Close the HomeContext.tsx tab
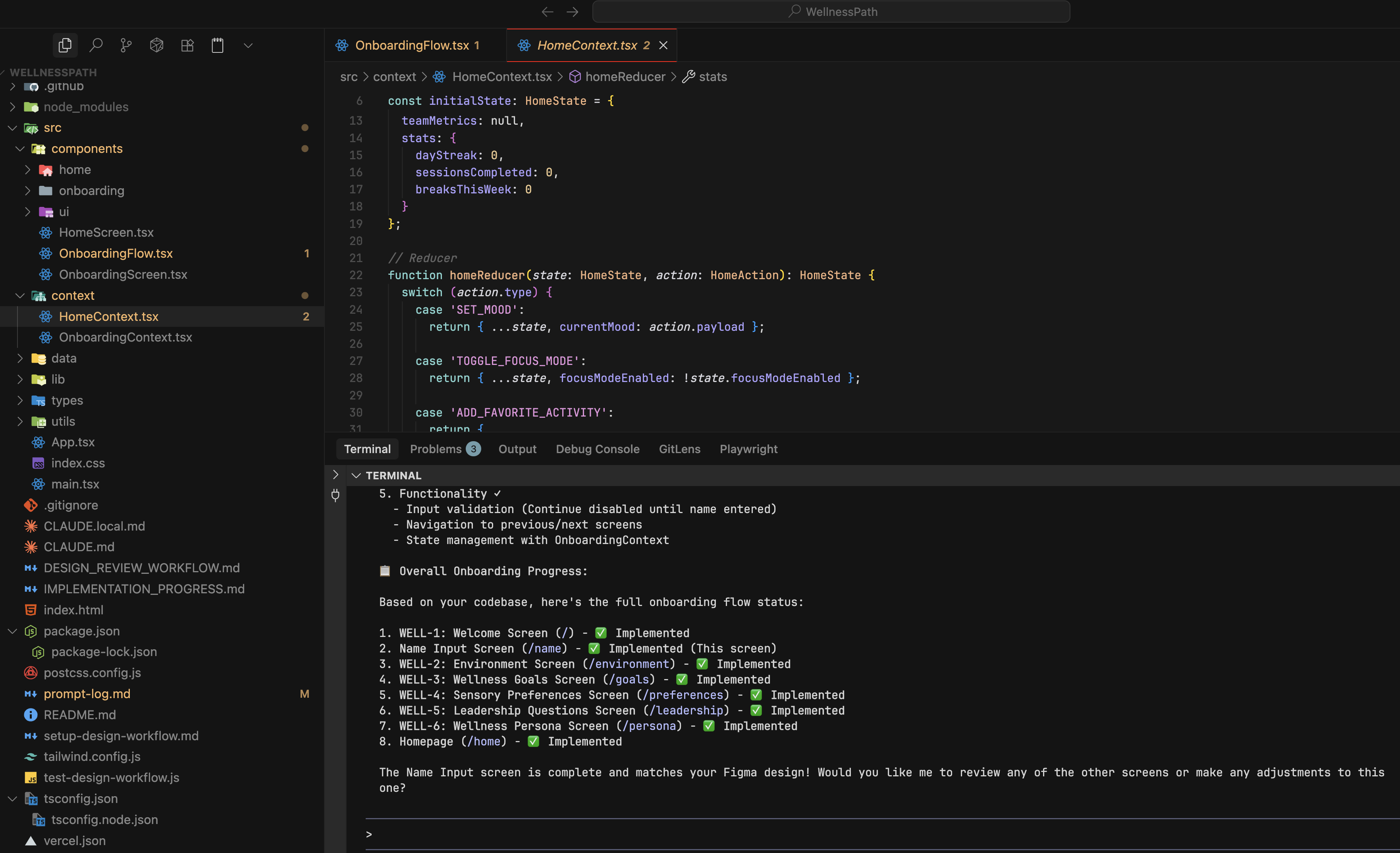Viewport: 1400px width, 853px height. pos(663,45)
